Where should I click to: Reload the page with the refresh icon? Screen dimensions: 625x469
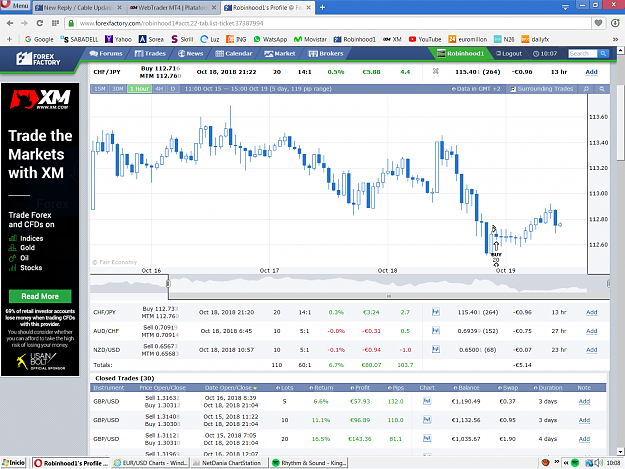40,23
